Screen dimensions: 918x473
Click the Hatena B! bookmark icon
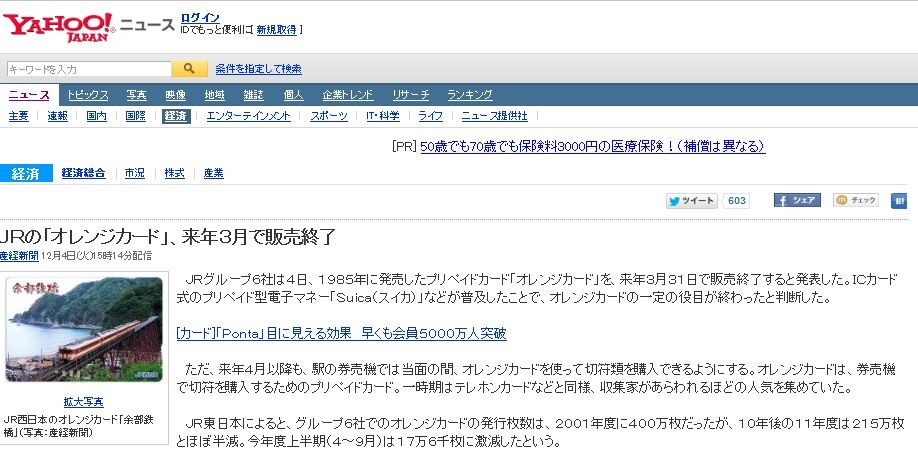point(899,201)
